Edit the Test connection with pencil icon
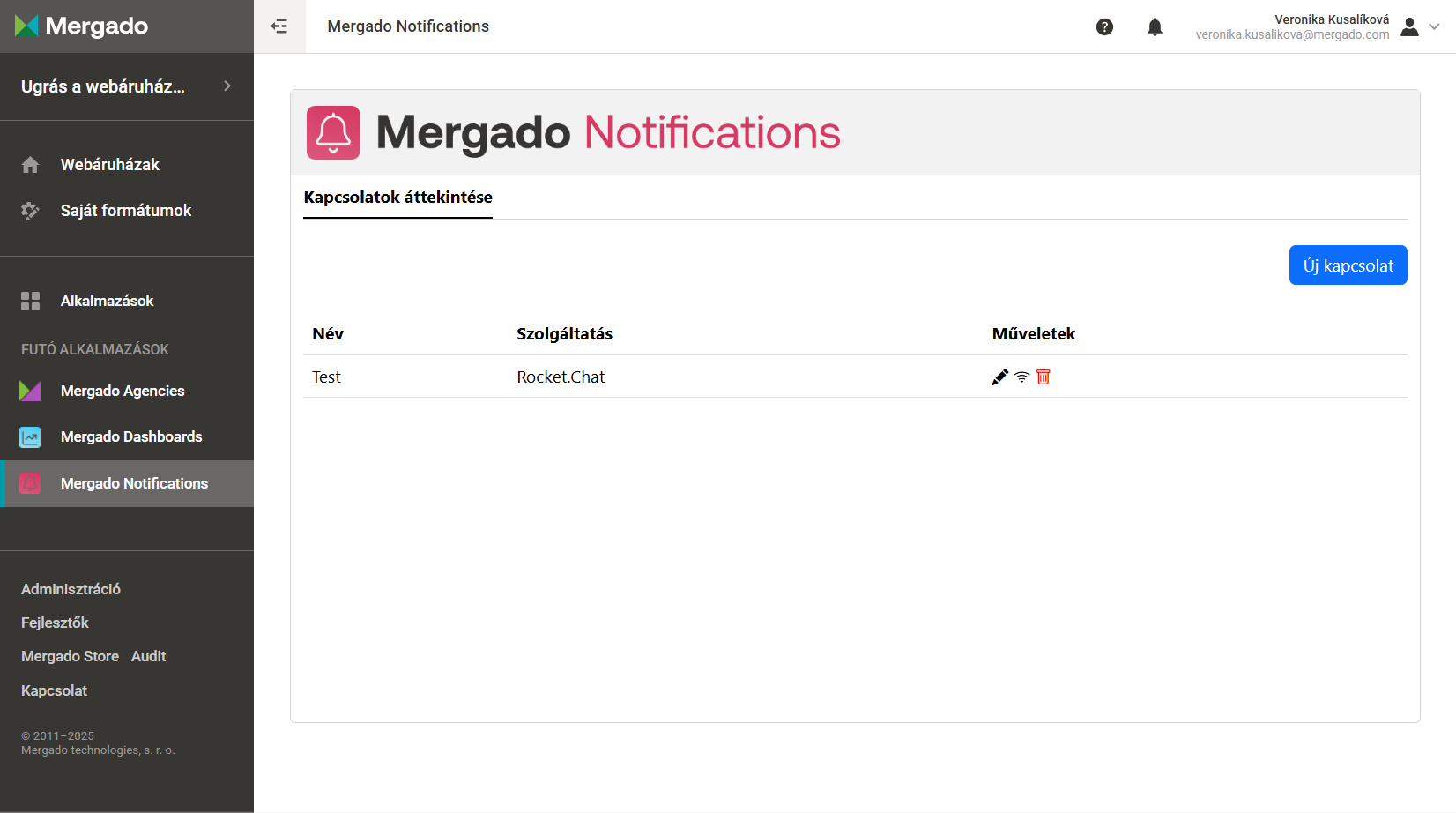 [999, 377]
